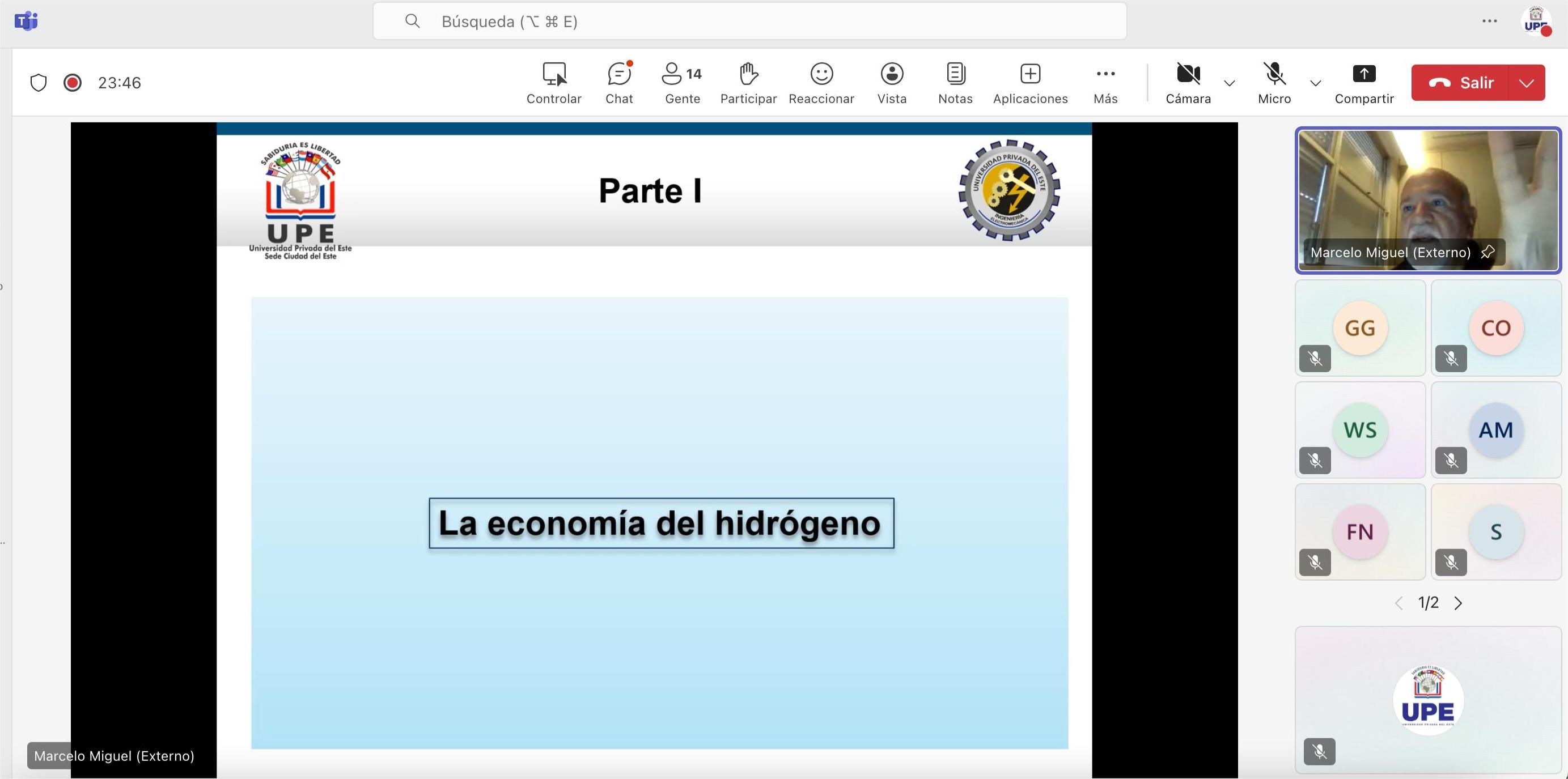Screen dimensions: 1568x779
Task: Unpin Marcelo Miguel's video
Action: tap(1488, 252)
